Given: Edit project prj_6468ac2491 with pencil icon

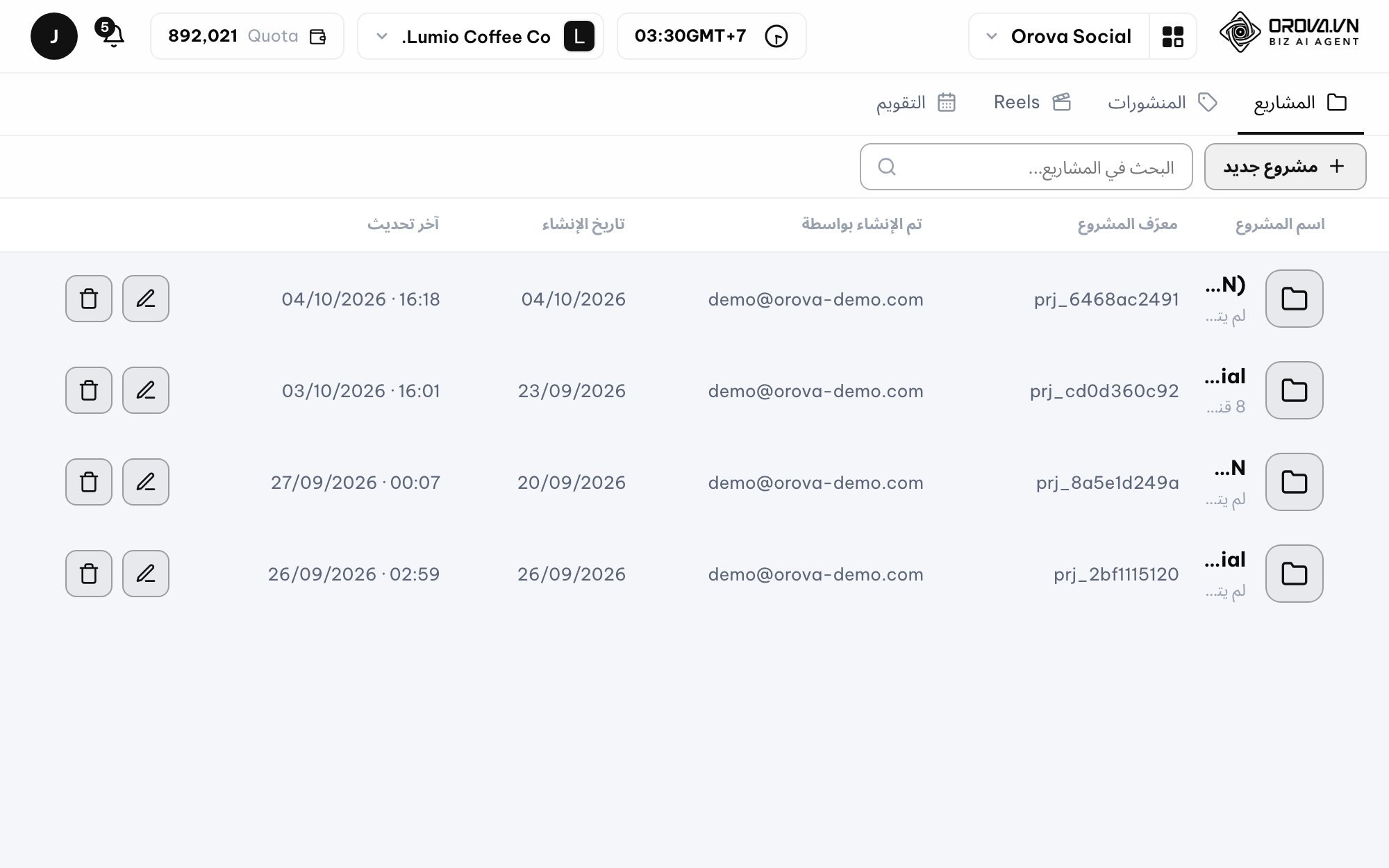Looking at the screenshot, I should point(146,299).
